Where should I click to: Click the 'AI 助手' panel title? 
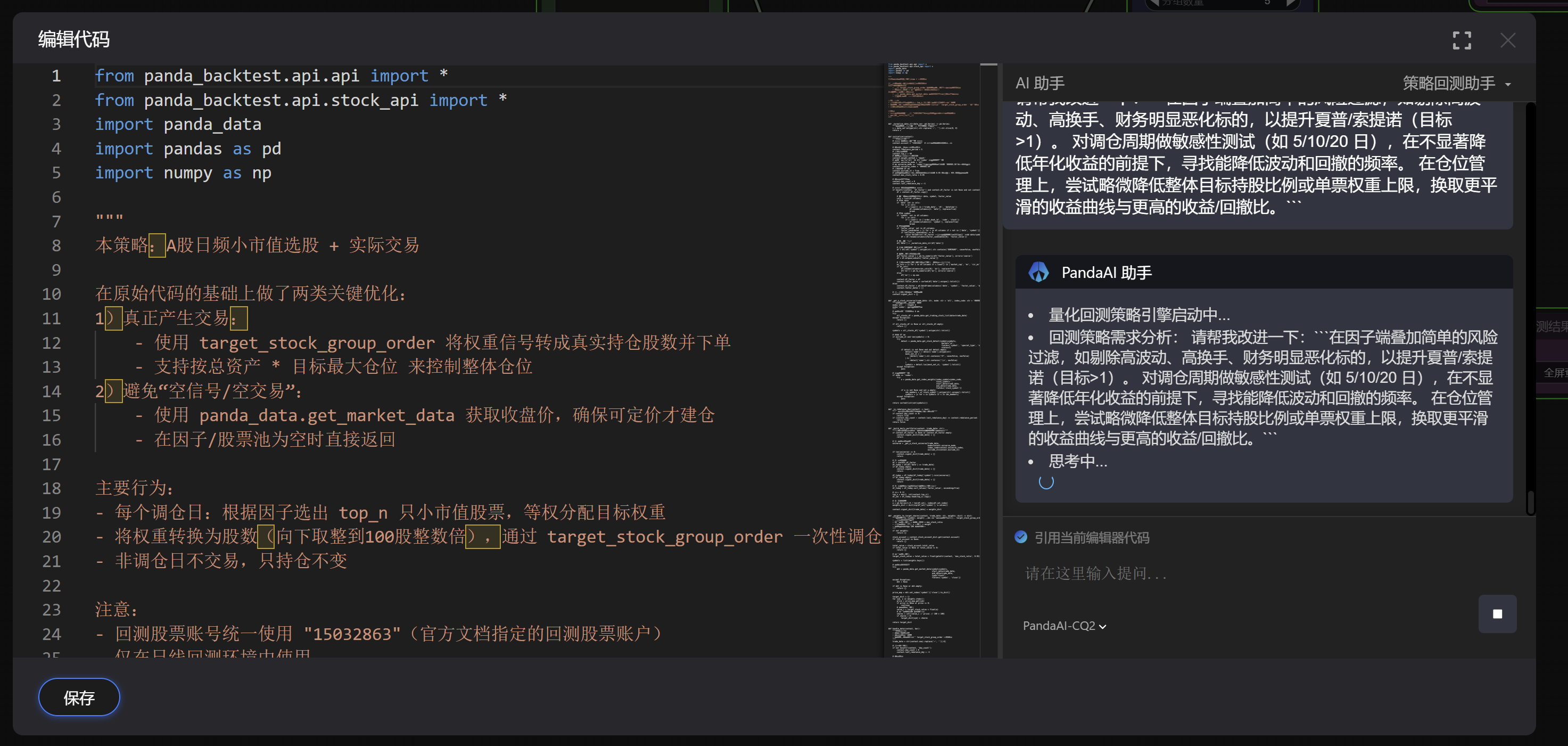pos(1039,83)
